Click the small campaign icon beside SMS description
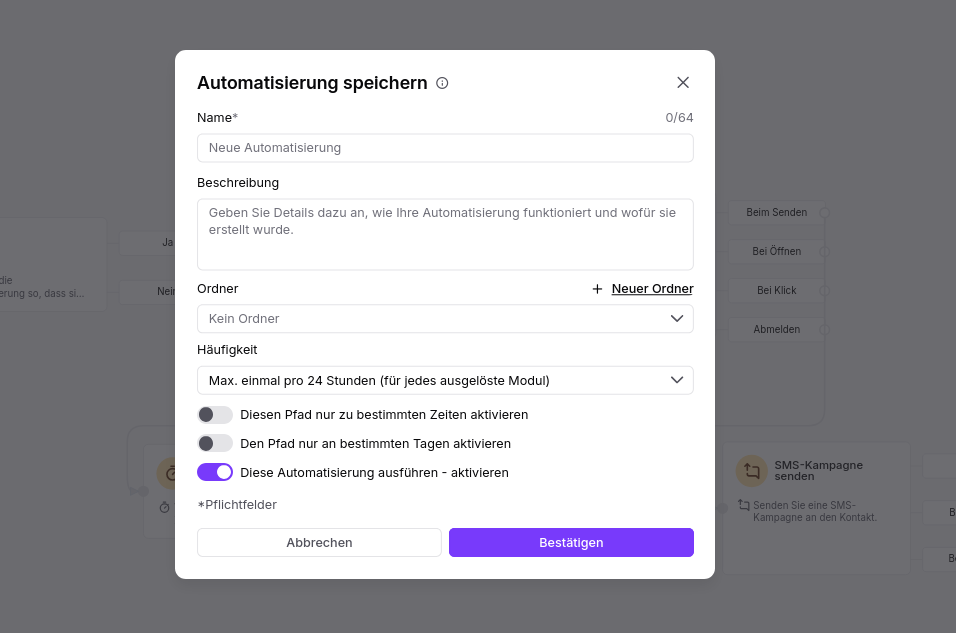 [x=744, y=505]
